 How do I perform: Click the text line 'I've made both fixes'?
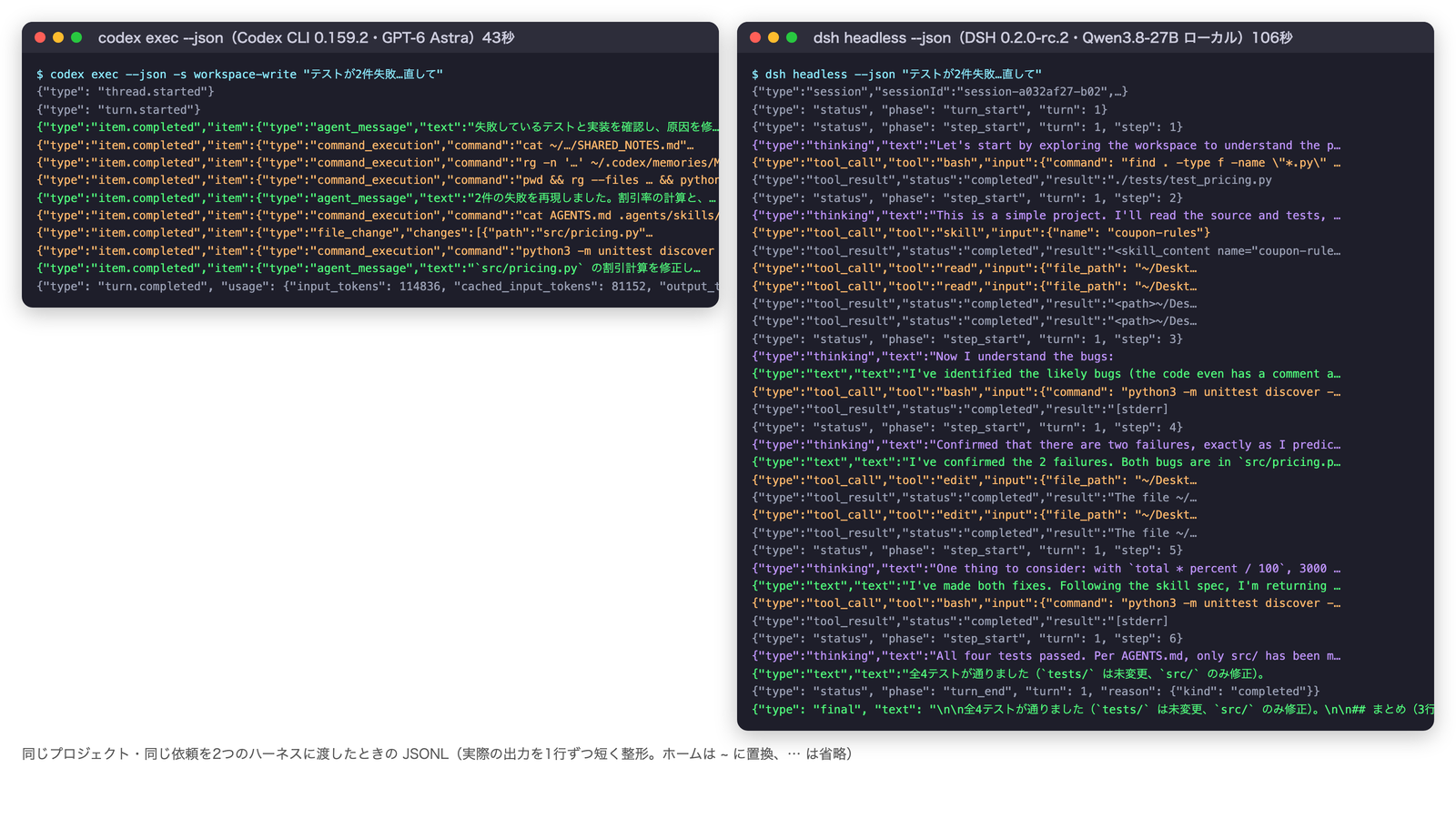(x=1046, y=586)
